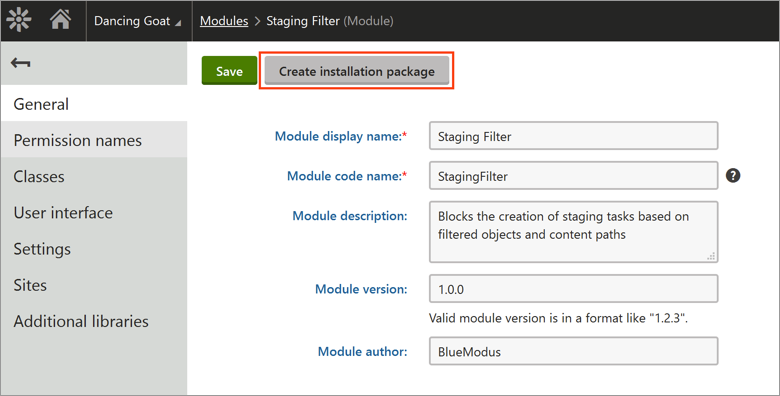Show help for Module code name
Image resolution: width=780 pixels, height=396 pixels.
(x=733, y=175)
